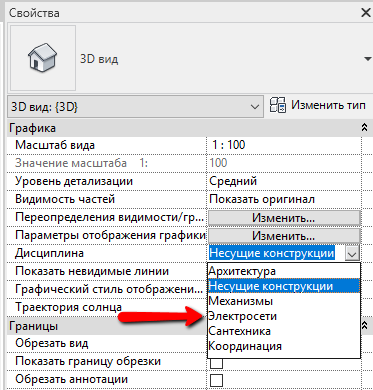The width and height of the screenshot is (373, 390).
Task: Click Изменить for Параметры отображения графики
Action: click(284, 236)
